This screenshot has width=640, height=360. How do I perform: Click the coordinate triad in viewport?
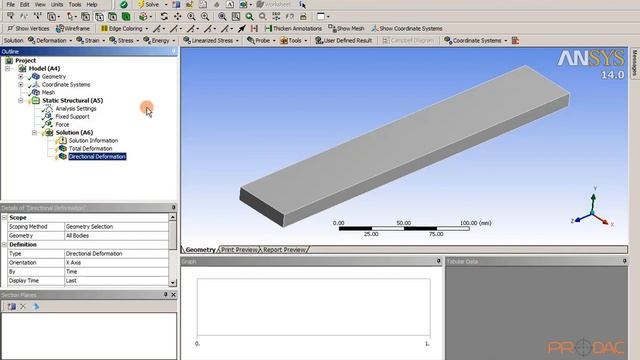[593, 208]
